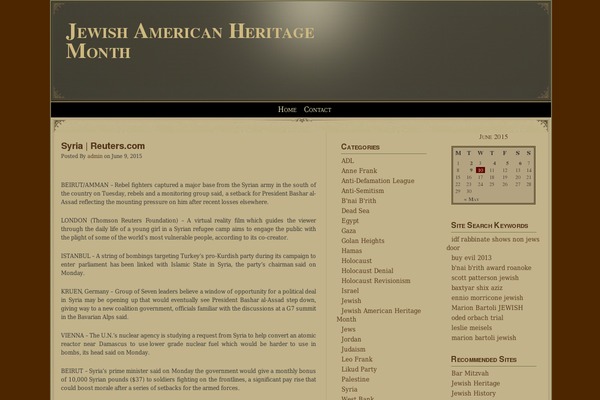Select the Likud Party category
Screen dimensions: 600x400
click(359, 369)
